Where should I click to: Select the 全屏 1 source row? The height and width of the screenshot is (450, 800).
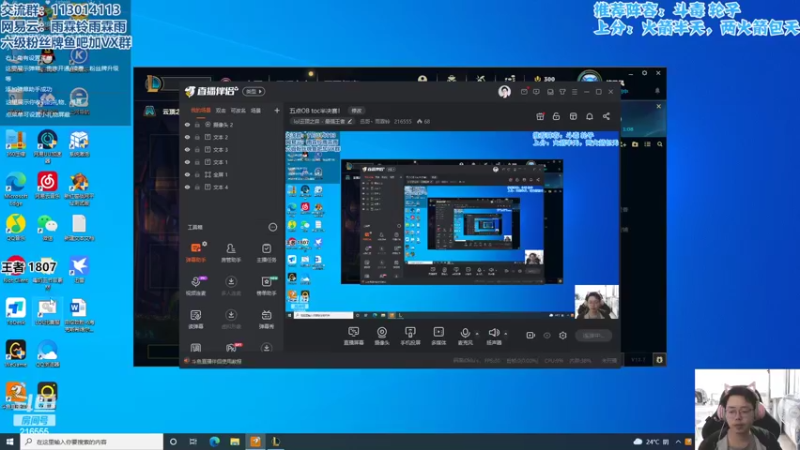tap(231, 174)
